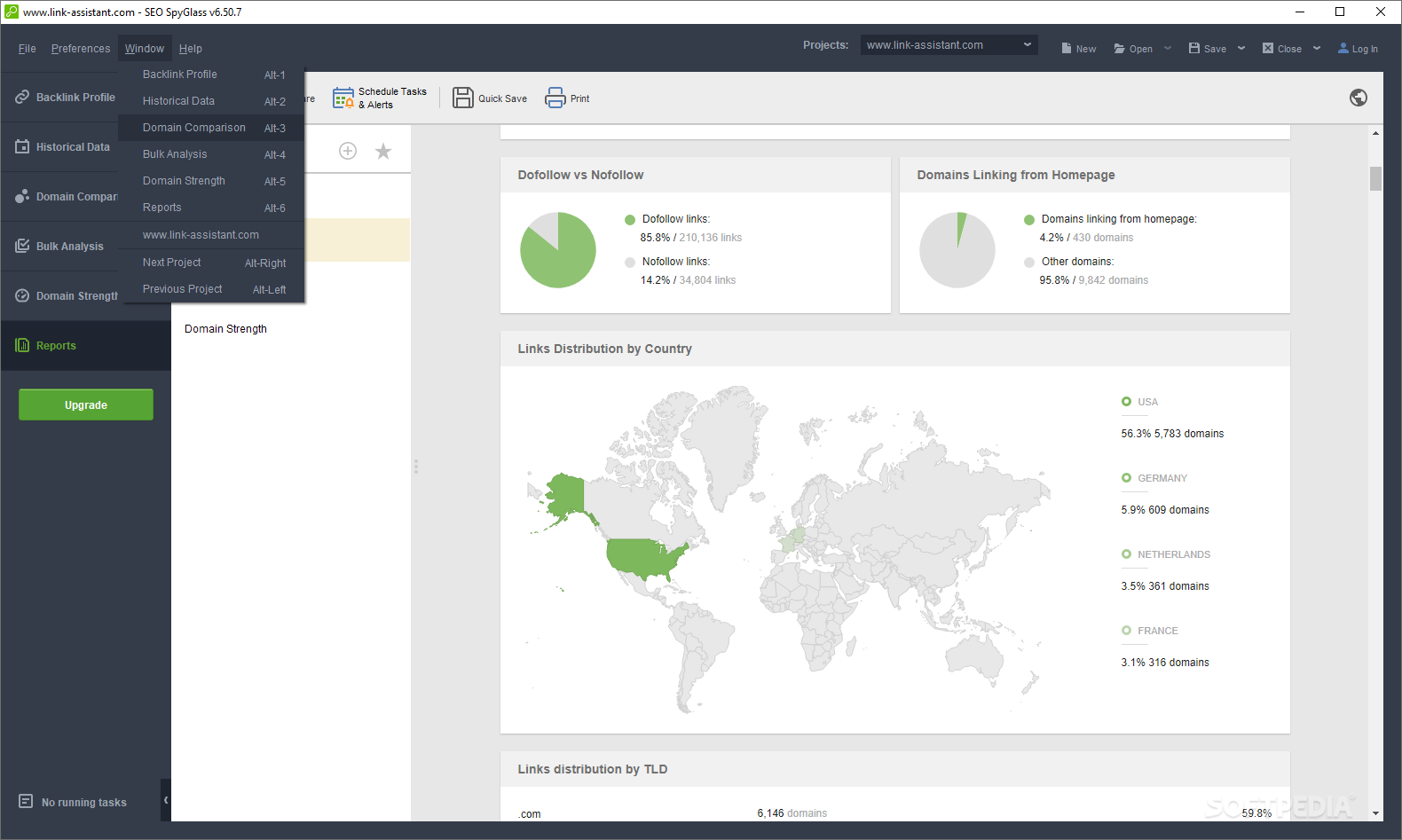This screenshot has width=1402, height=840.
Task: Click the FRANCE country legend entry
Action: tap(1149, 631)
